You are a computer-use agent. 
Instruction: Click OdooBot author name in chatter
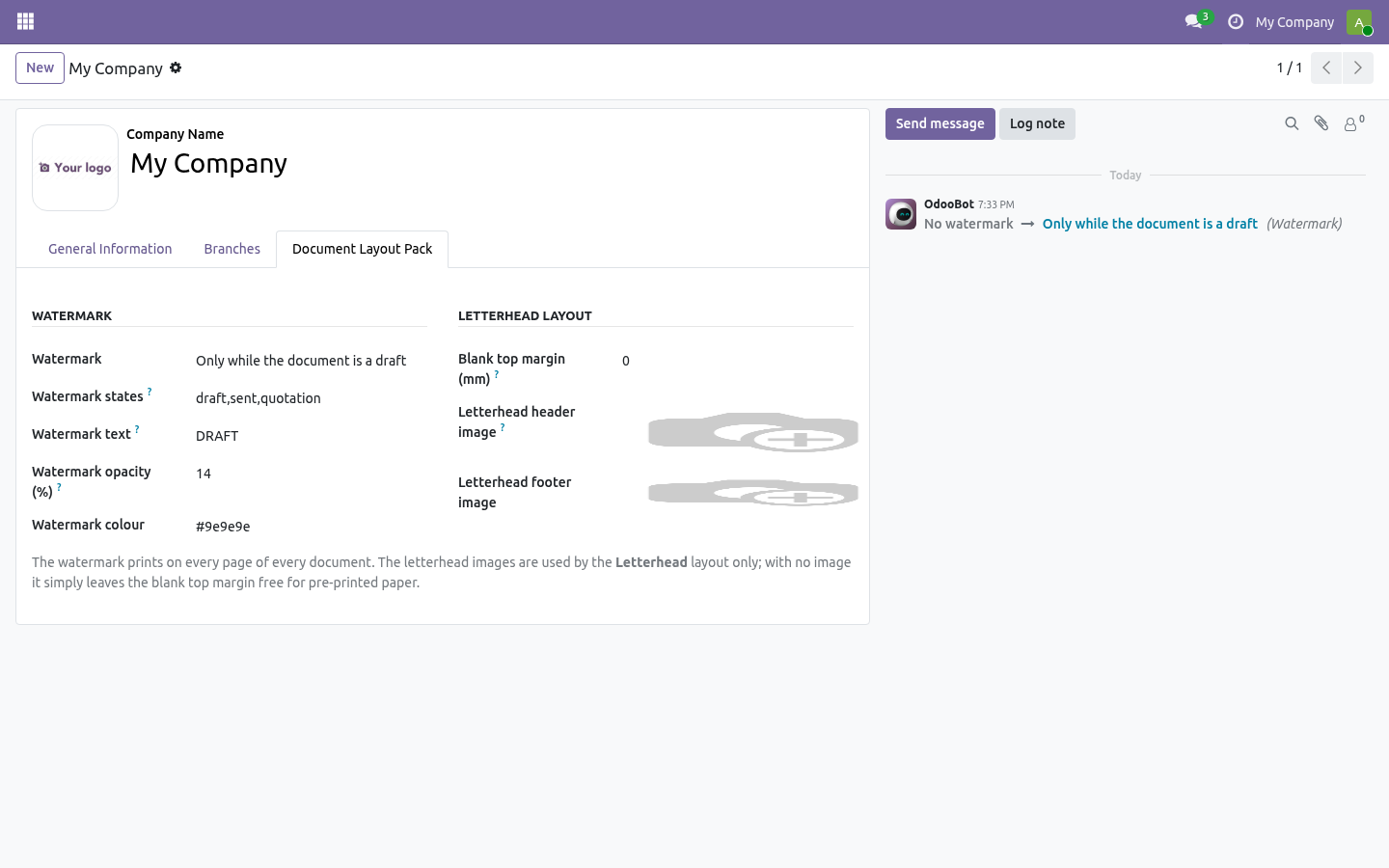(x=949, y=203)
